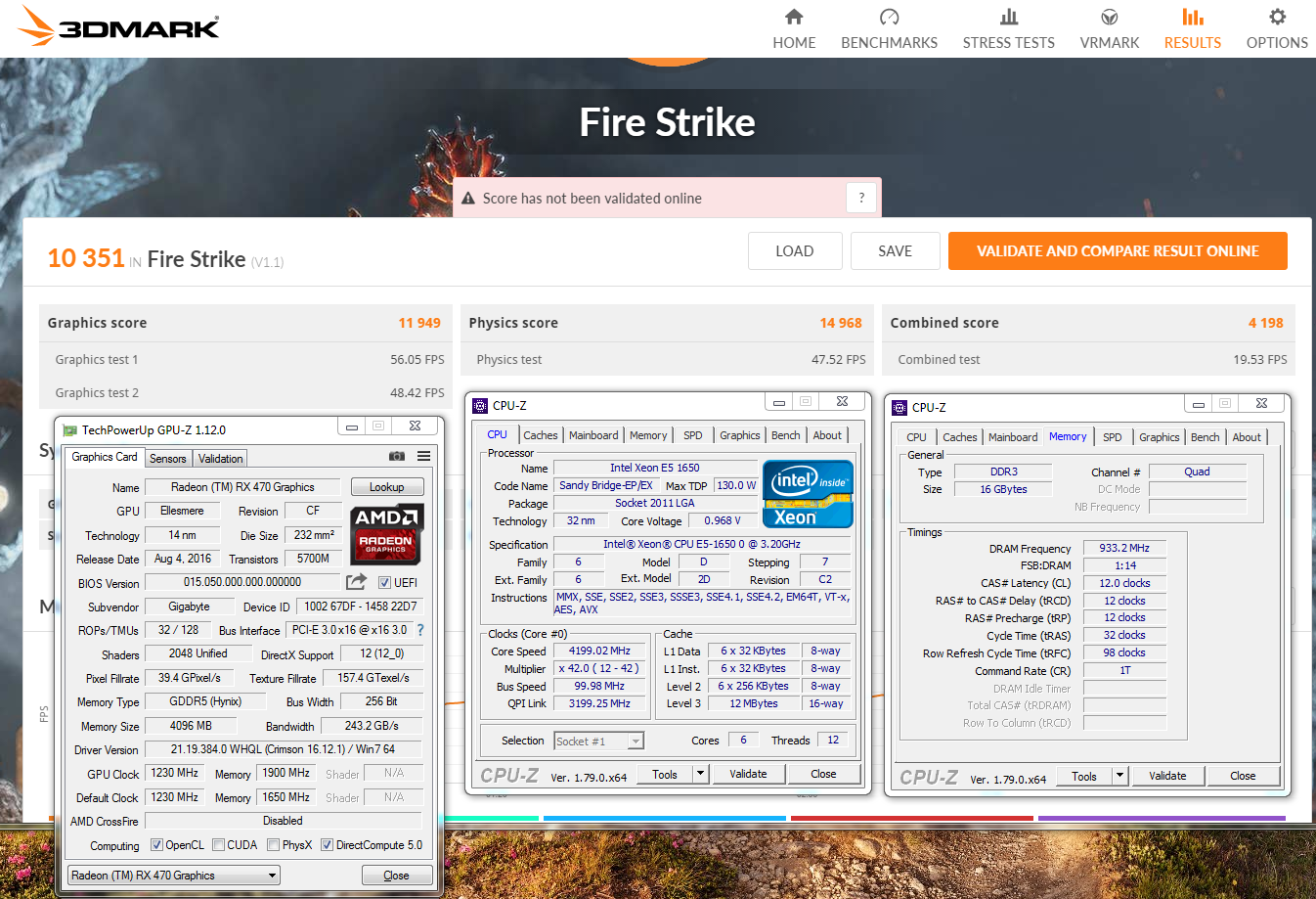Toggle the CUDA checkbox
The width and height of the screenshot is (1316, 899).
click(x=219, y=845)
